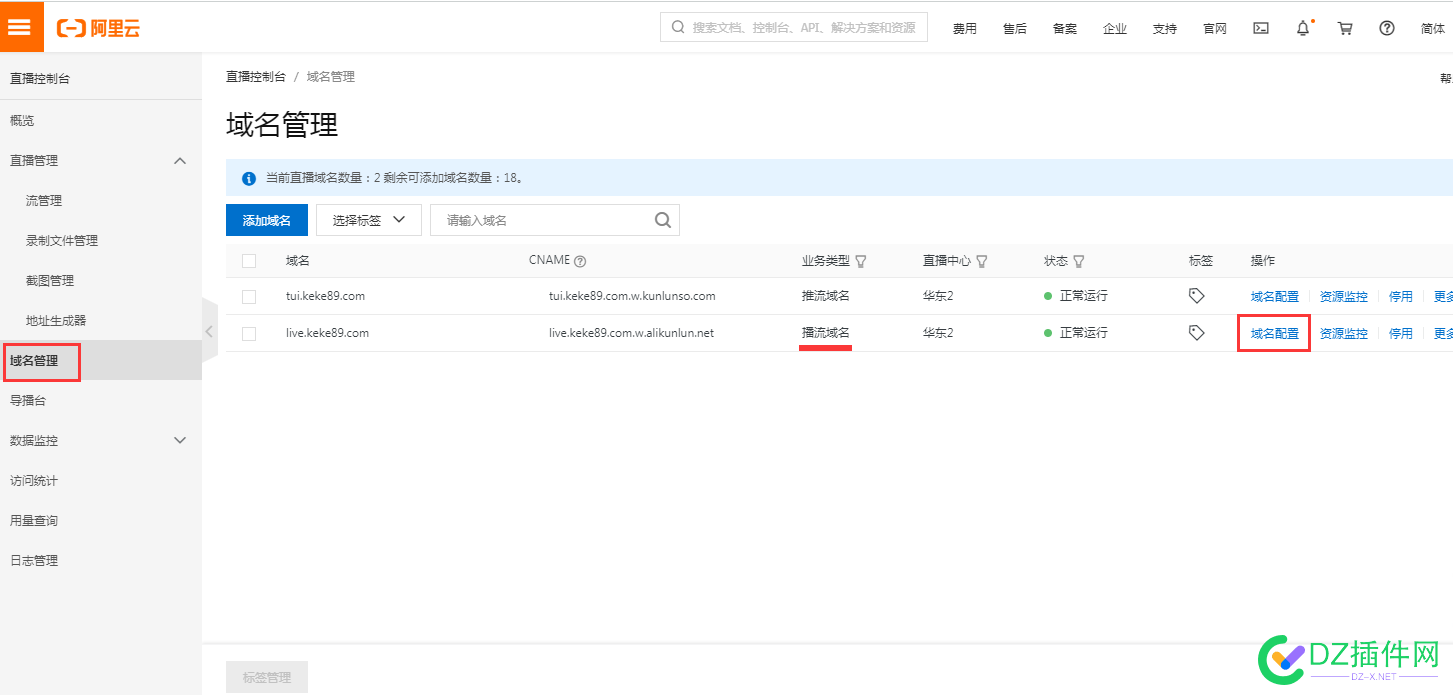This screenshot has width=1453, height=695.
Task: Open 流管理 in the sidebar
Action: [44, 200]
